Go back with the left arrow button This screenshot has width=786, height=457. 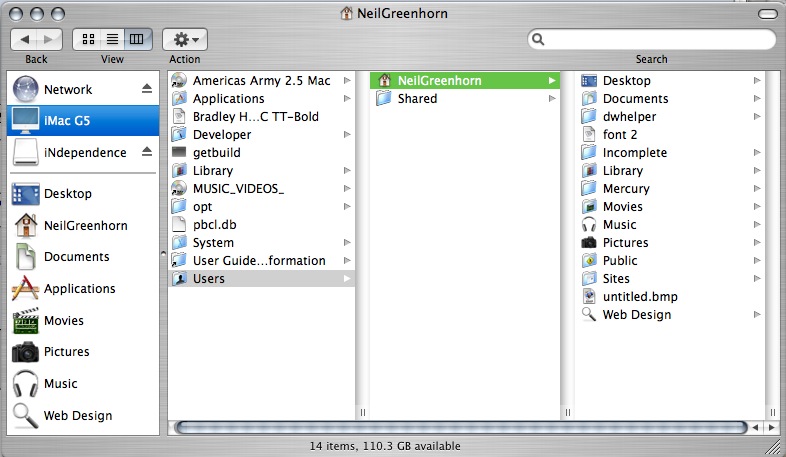[x=24, y=39]
